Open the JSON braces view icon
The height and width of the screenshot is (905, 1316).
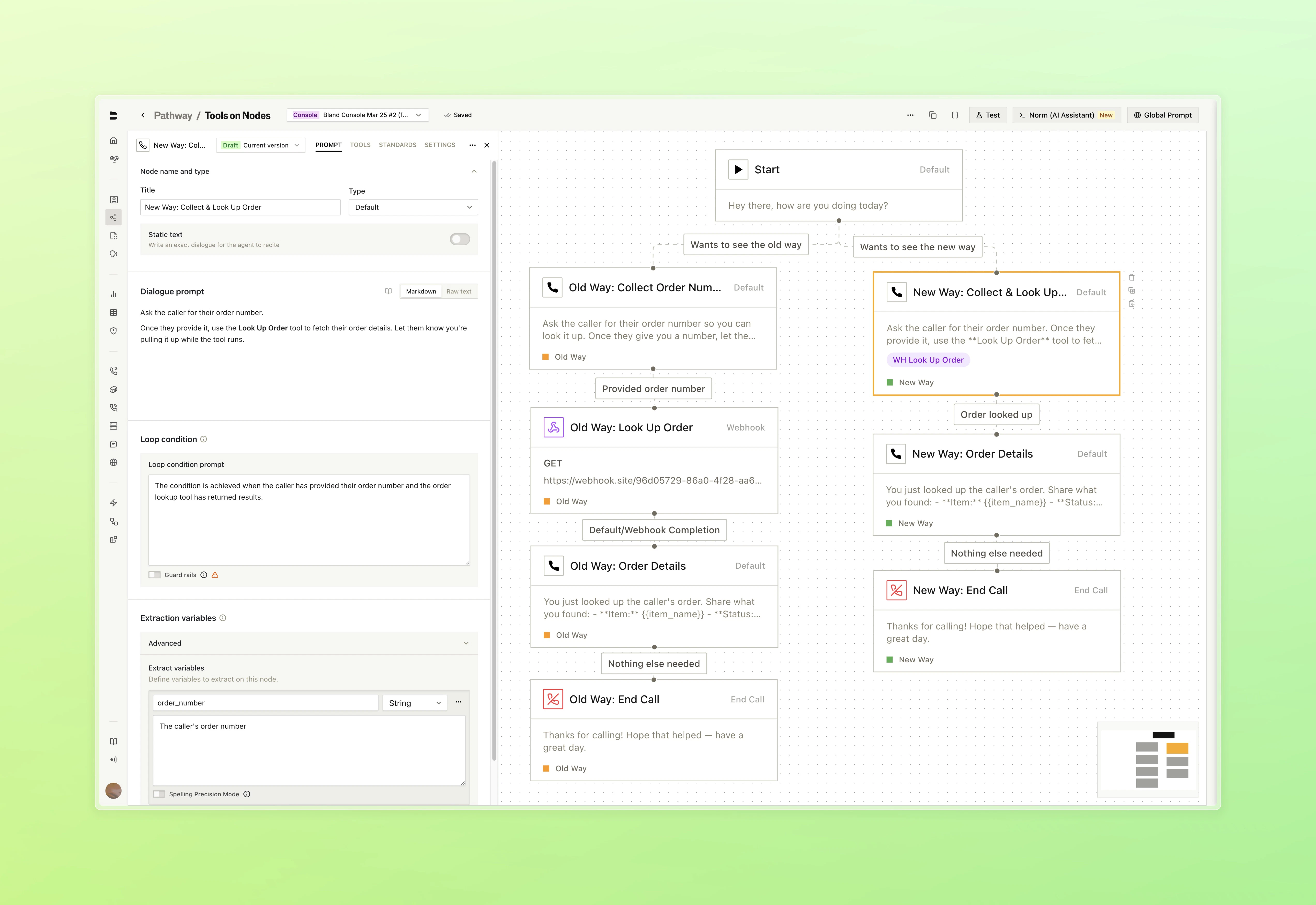pyautogui.click(x=954, y=115)
